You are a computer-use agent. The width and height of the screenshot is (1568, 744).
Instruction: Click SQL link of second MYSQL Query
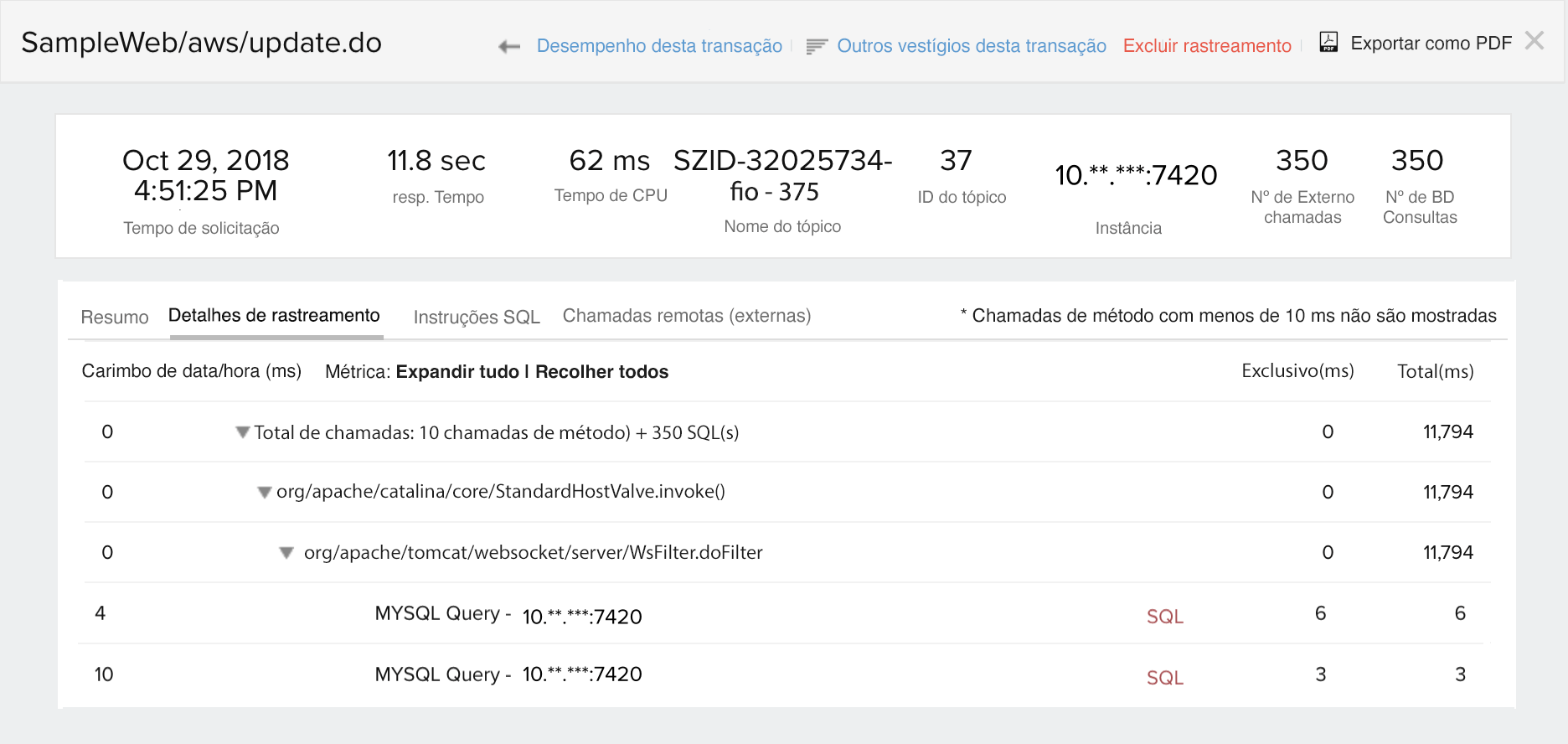pos(1164,678)
